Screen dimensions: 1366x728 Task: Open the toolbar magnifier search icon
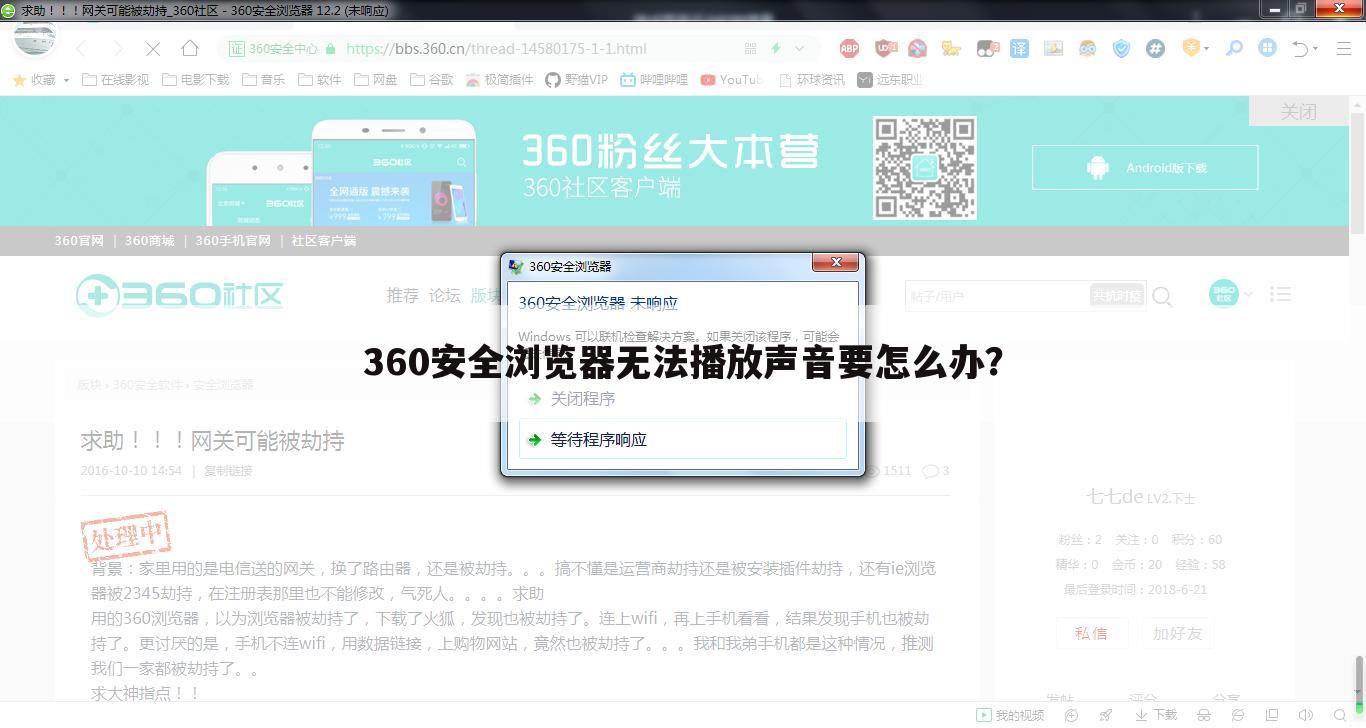point(1234,48)
